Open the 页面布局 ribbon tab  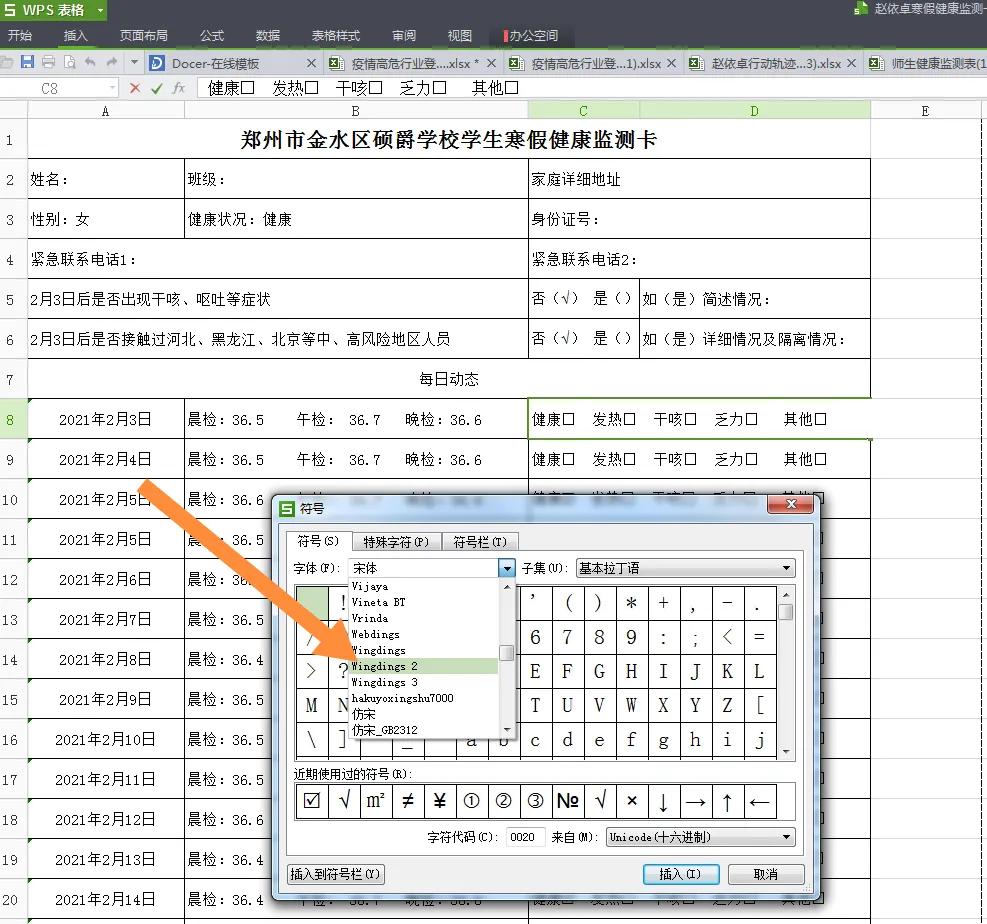(144, 35)
